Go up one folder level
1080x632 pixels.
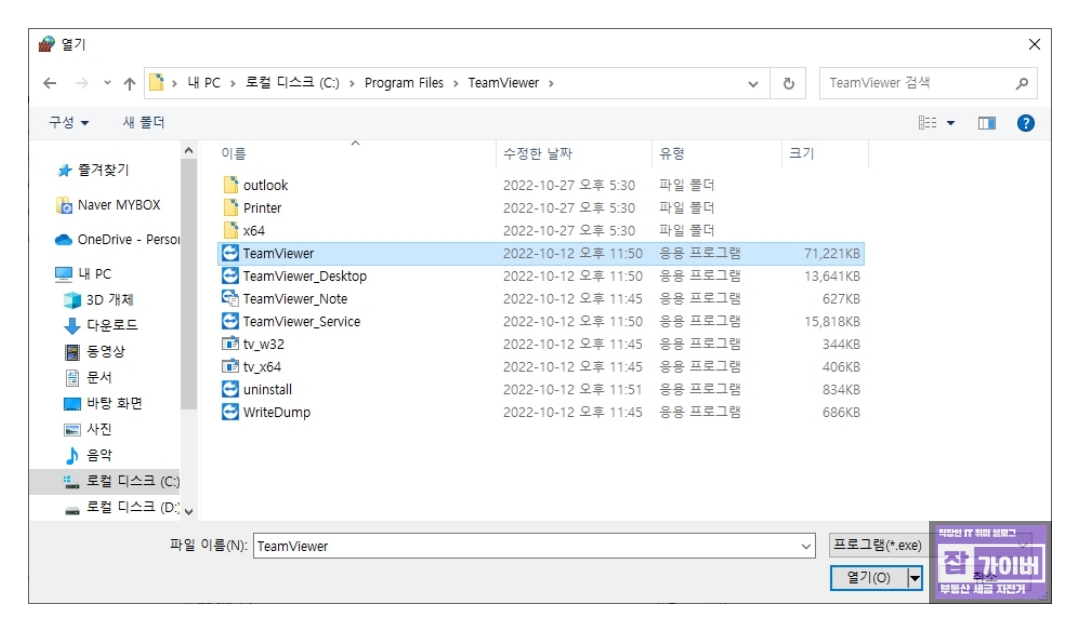pos(129,83)
